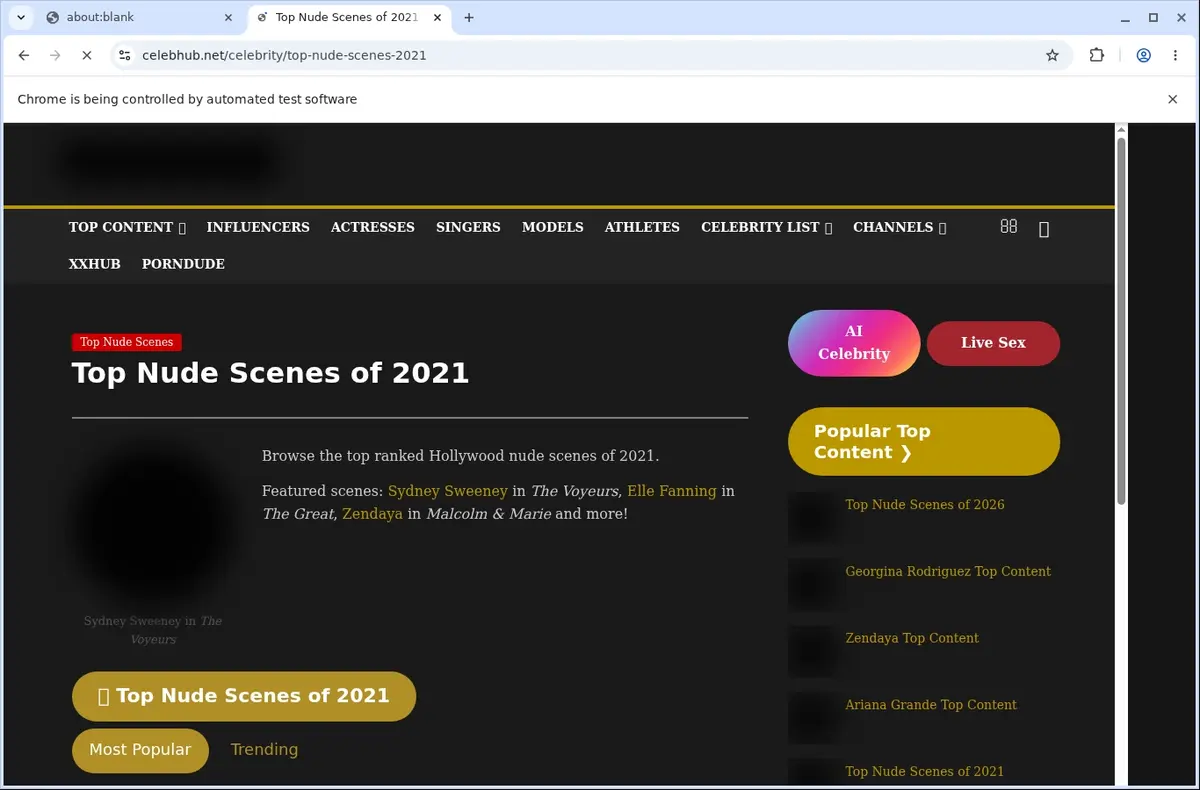Open Zendaya Top Content sidebar link
Image resolution: width=1200 pixels, height=790 pixels.
(x=912, y=638)
